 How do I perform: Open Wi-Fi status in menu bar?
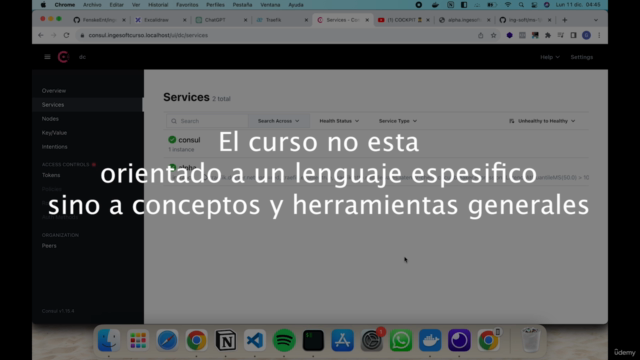[508, 5]
